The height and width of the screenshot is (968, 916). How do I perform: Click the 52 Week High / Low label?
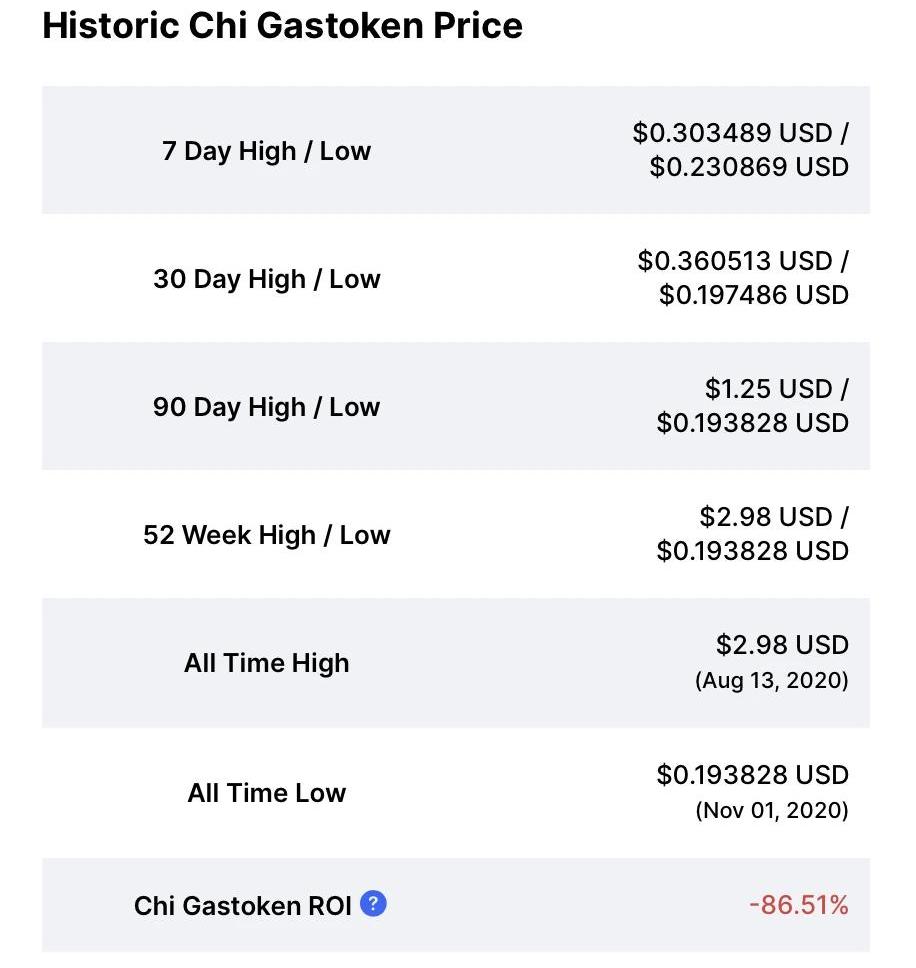pyautogui.click(x=267, y=535)
